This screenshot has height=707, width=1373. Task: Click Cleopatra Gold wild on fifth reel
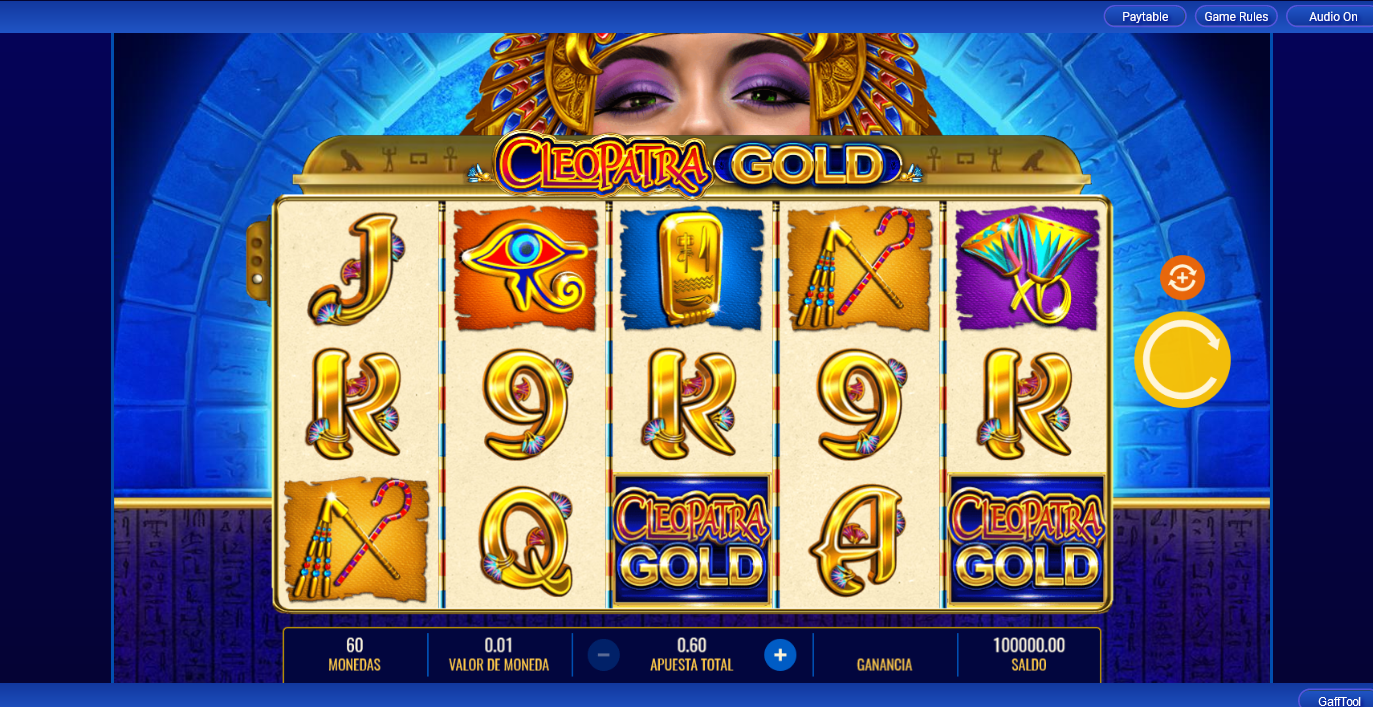(x=1027, y=540)
